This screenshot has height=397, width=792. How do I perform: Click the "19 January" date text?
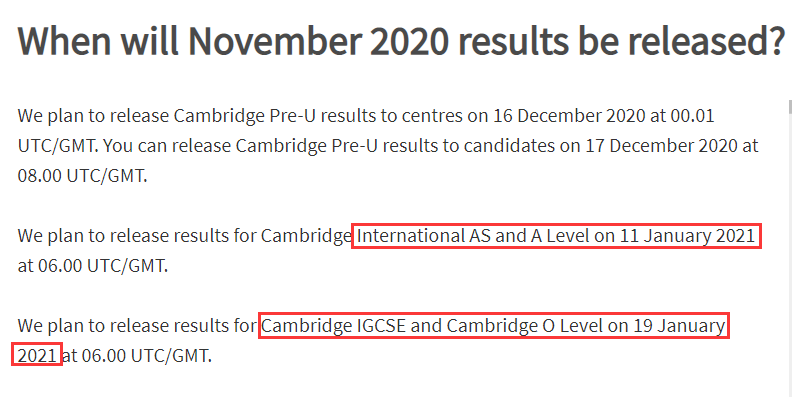pyautogui.click(x=679, y=326)
